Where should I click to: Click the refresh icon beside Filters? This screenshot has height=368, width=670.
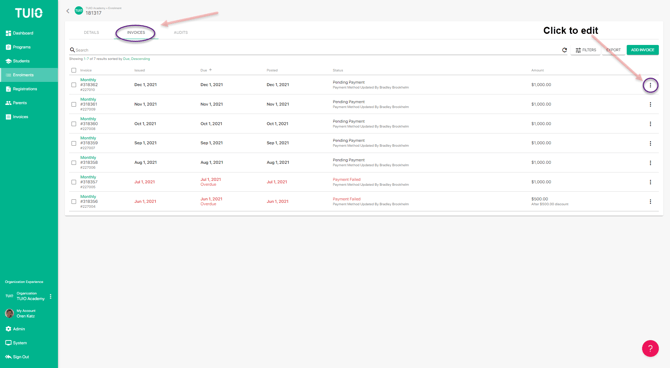click(x=564, y=50)
